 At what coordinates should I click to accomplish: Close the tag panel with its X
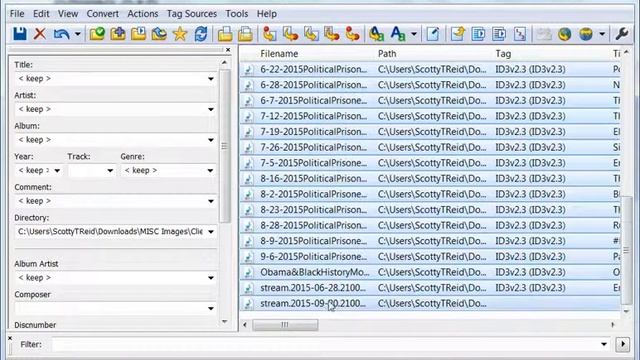pyautogui.click(x=228, y=50)
